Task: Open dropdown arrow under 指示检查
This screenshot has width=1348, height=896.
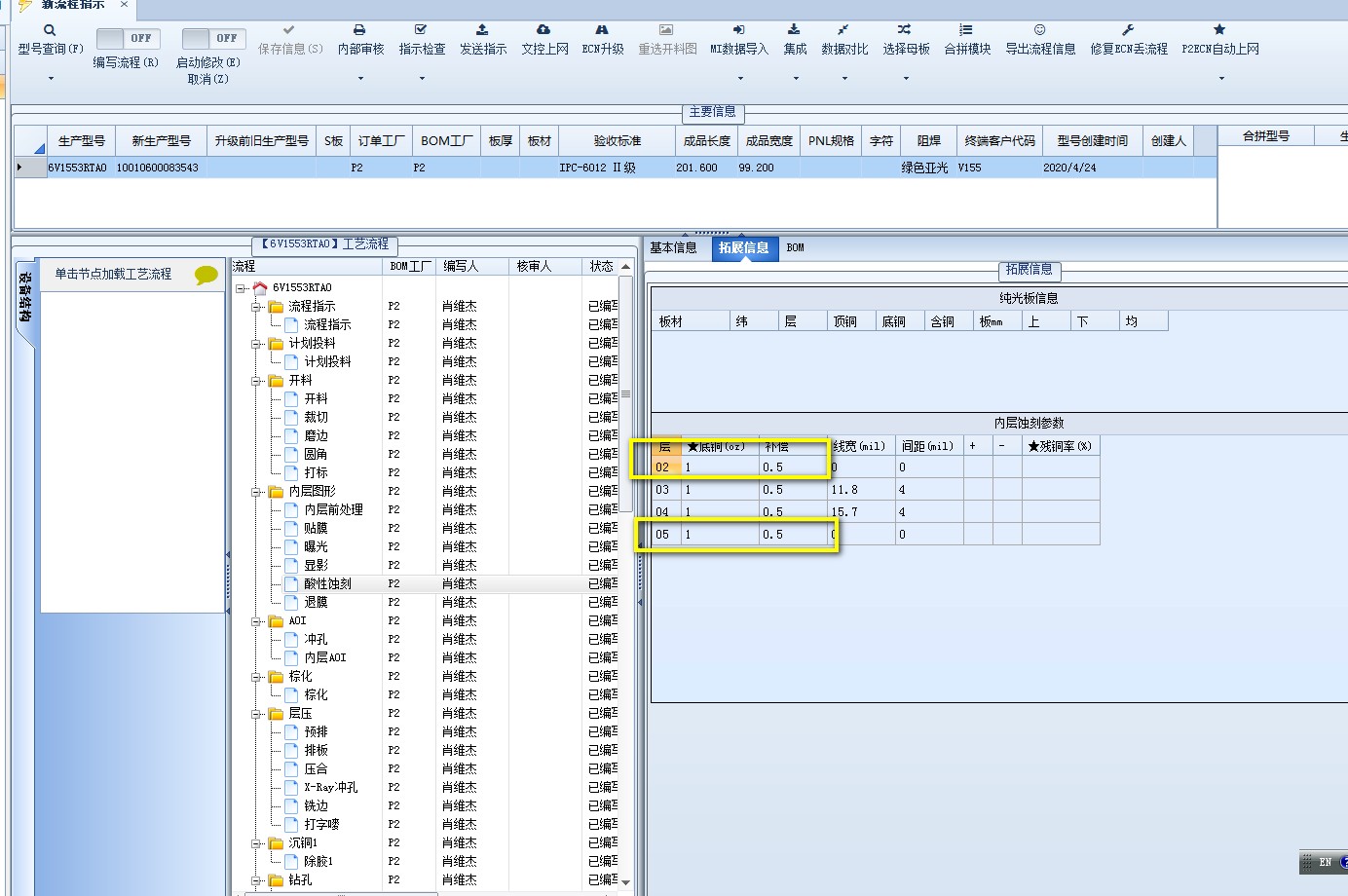Action: [x=422, y=78]
